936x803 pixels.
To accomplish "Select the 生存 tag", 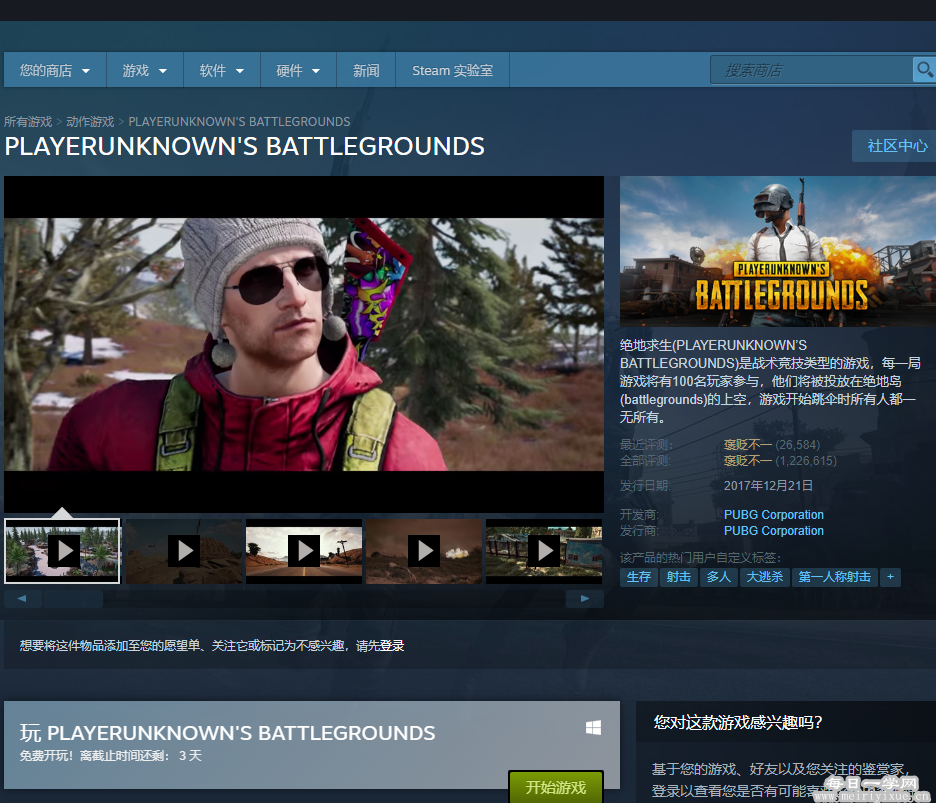I will pos(639,577).
